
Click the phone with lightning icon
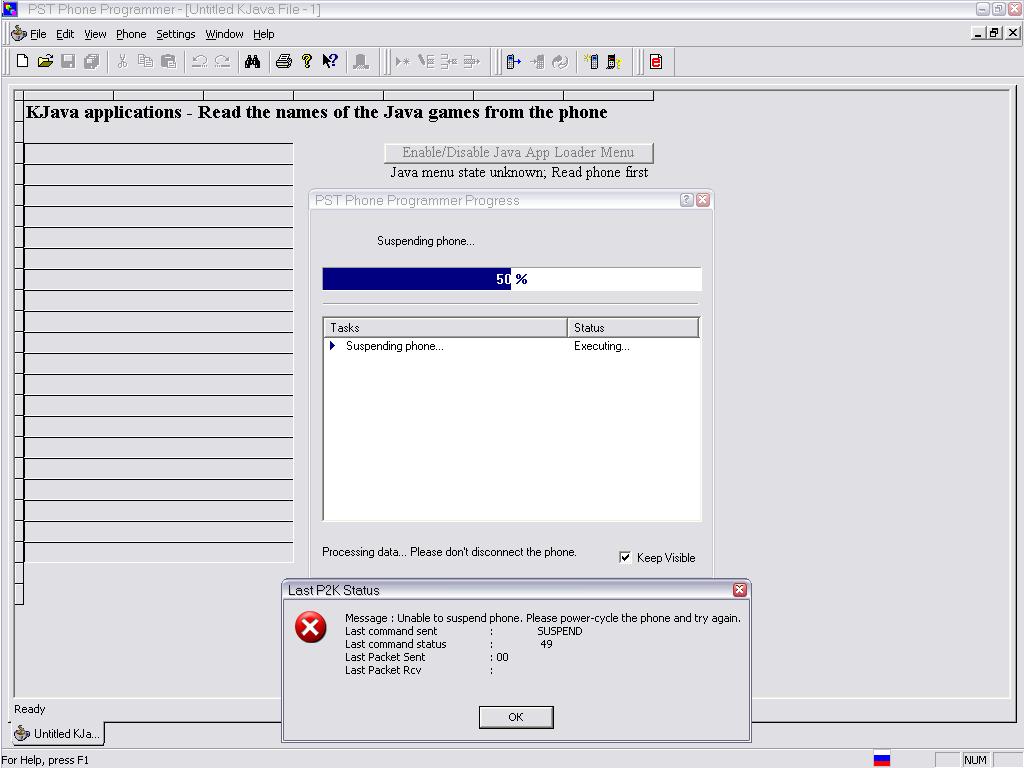pyautogui.click(x=614, y=61)
